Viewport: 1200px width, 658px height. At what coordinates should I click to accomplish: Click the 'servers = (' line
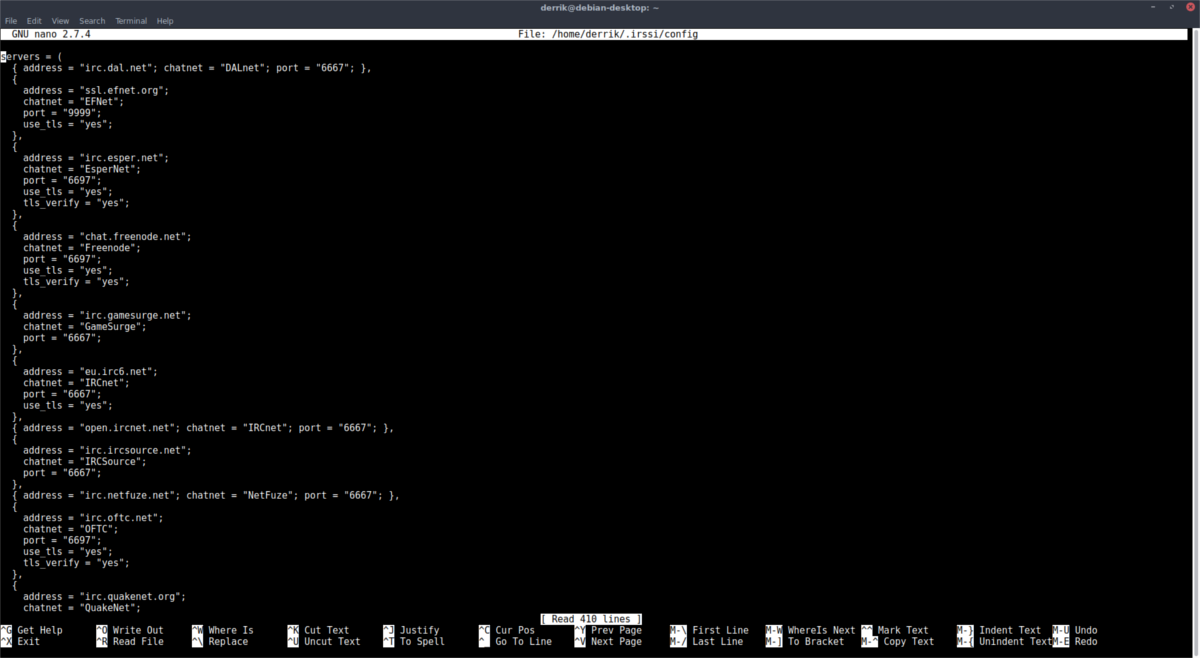coord(32,57)
